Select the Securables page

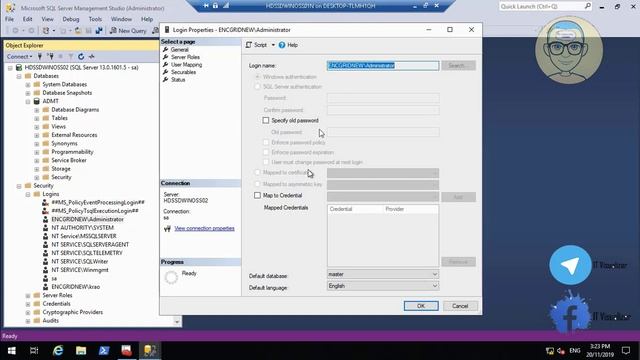(183, 72)
